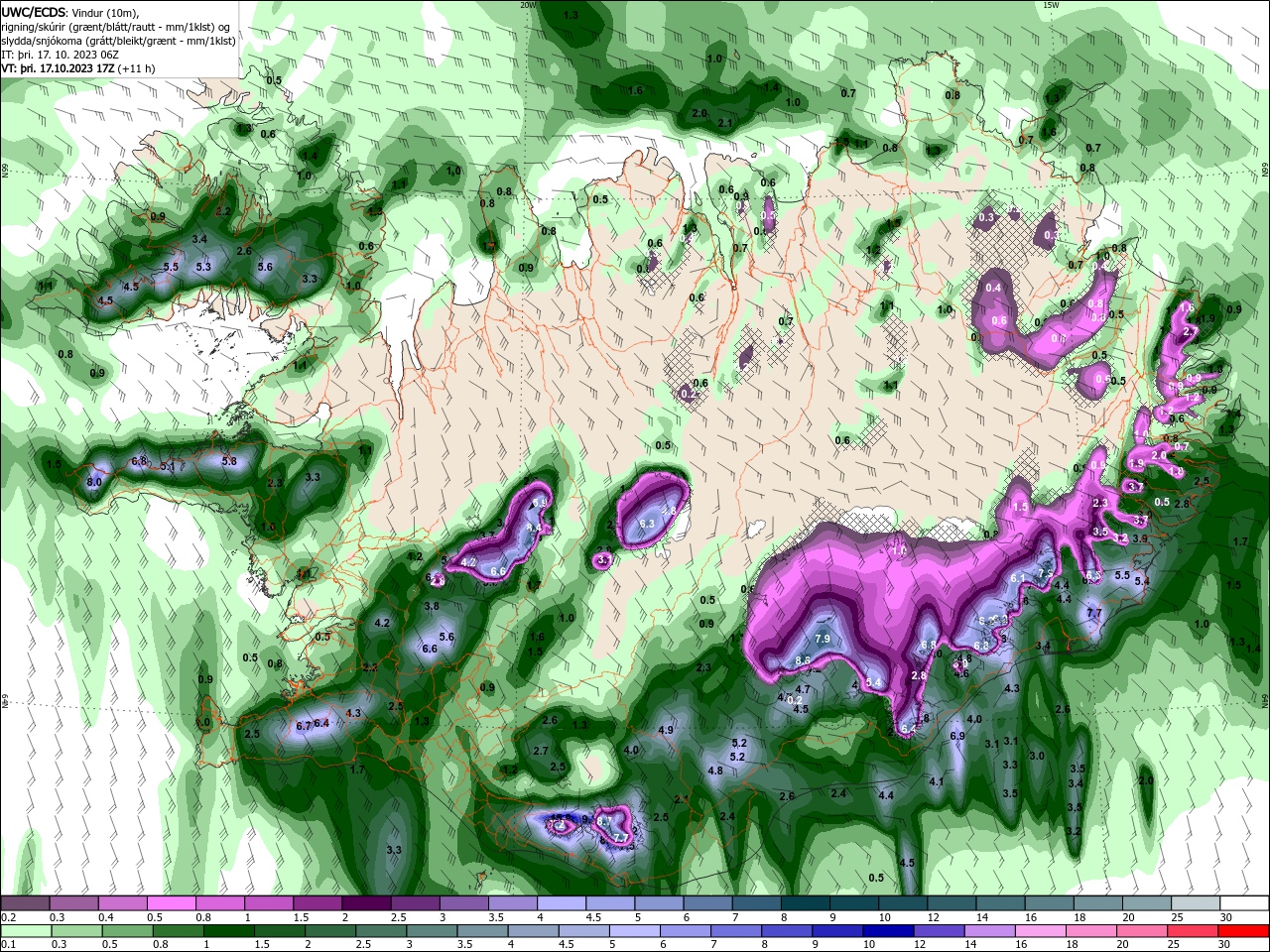
Task: Click the sleet legend swatch between 20 and 25
Action: [1147, 903]
